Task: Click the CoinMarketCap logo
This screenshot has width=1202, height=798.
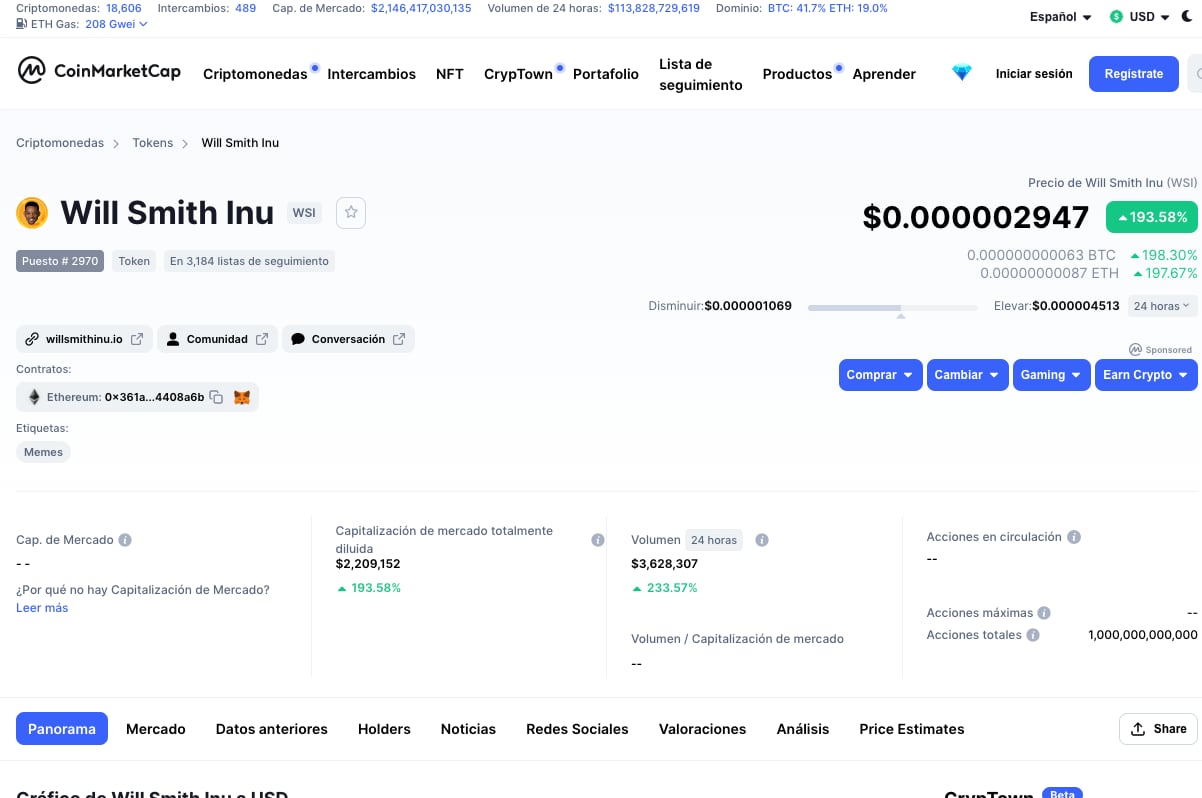Action: (99, 71)
